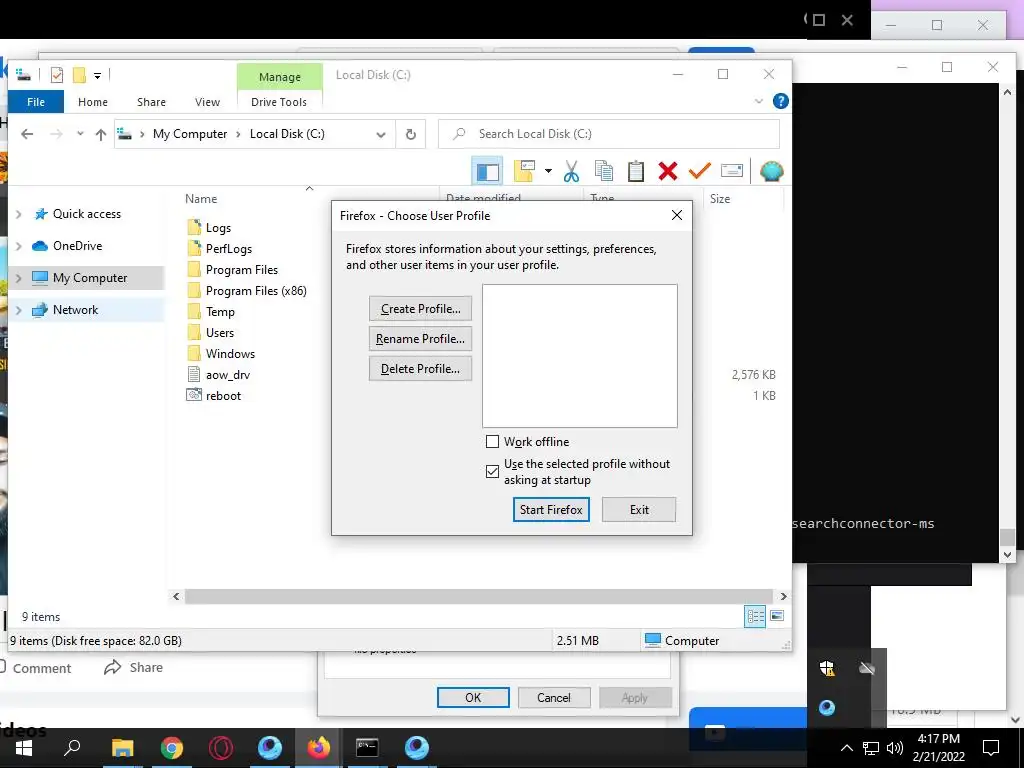This screenshot has height=768, width=1024.
Task: Open the recent locations dropdown arrow
Action: 80,134
